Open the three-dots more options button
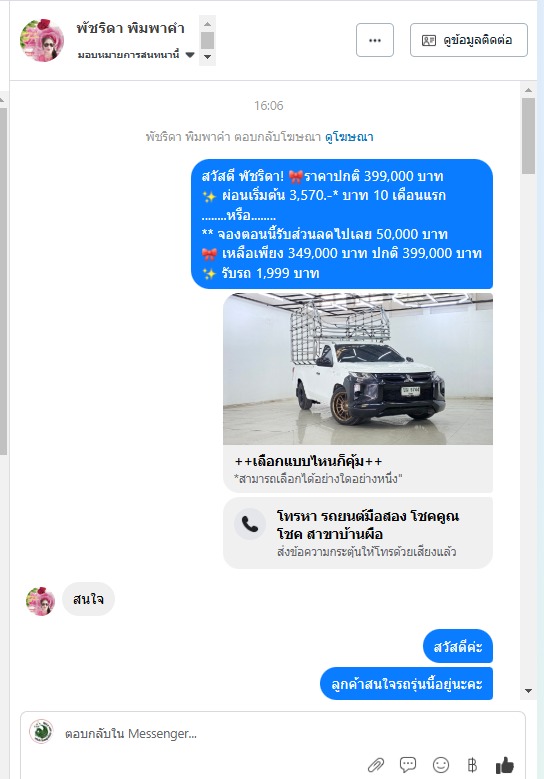Viewport: 544px width, 779px height. coord(375,40)
